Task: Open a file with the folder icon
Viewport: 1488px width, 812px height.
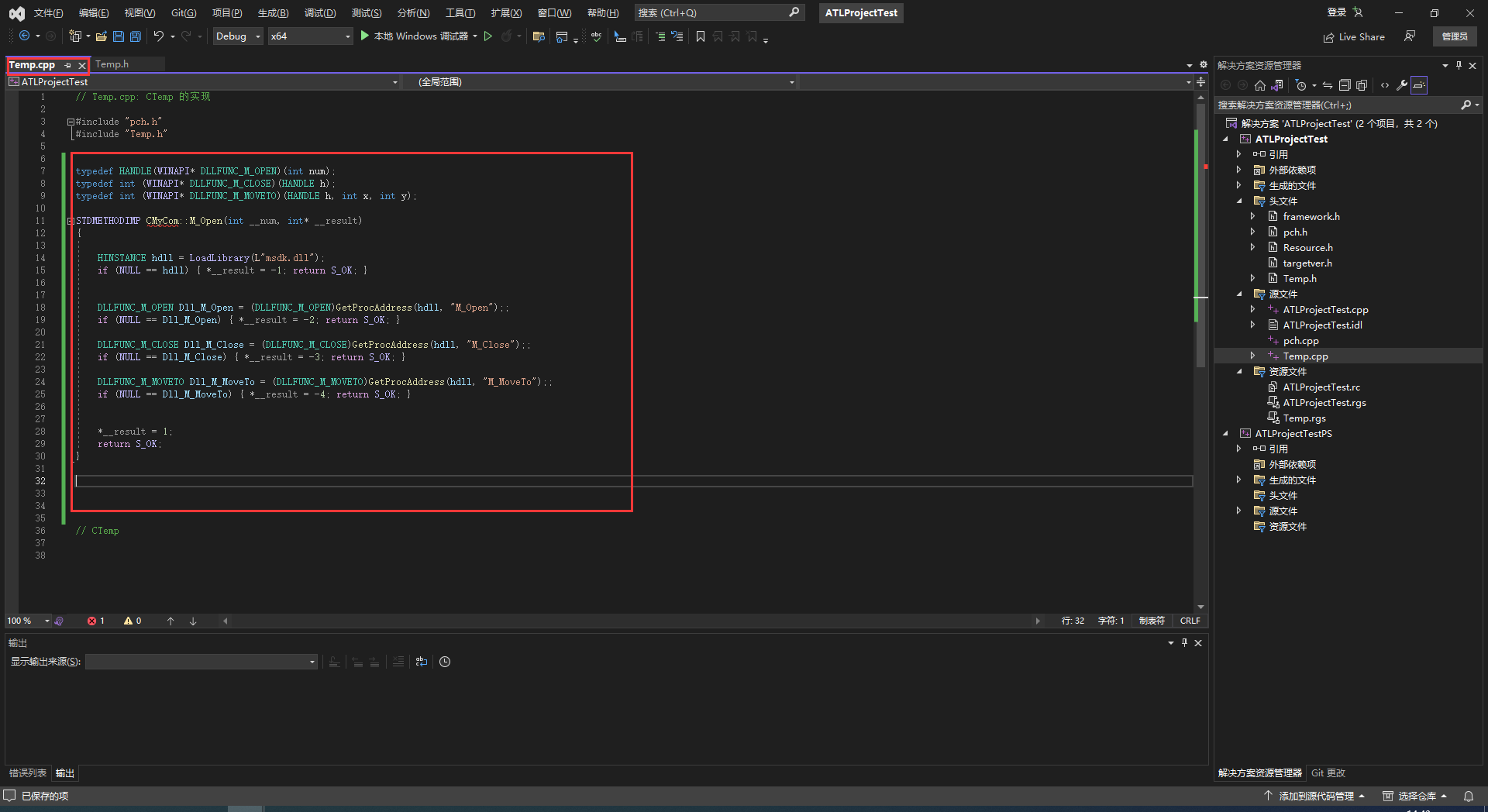Action: 102,36
